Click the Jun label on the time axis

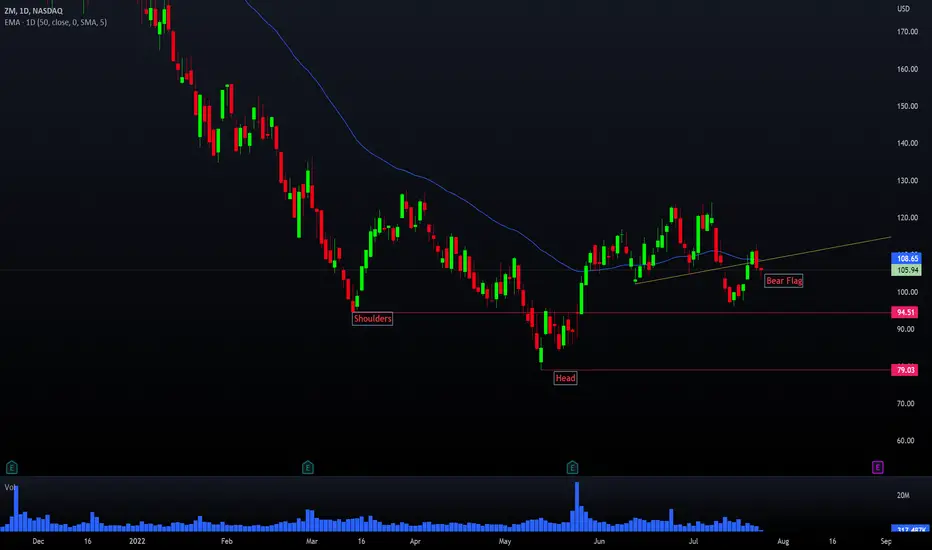[599, 541]
